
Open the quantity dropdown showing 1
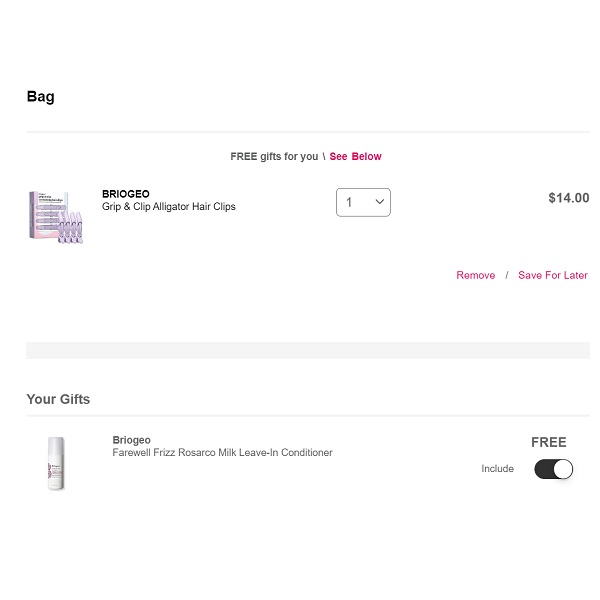pyautogui.click(x=362, y=202)
